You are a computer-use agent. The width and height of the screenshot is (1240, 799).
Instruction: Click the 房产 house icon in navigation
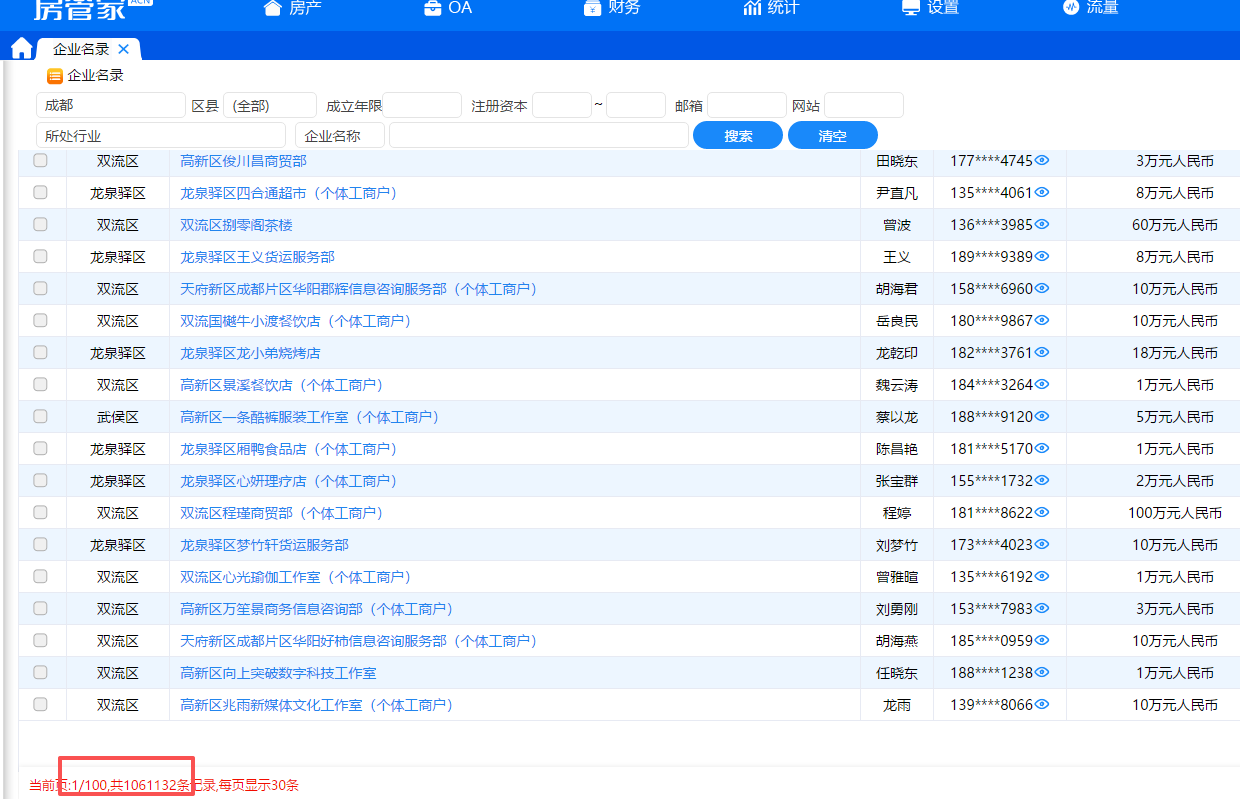pos(272,8)
